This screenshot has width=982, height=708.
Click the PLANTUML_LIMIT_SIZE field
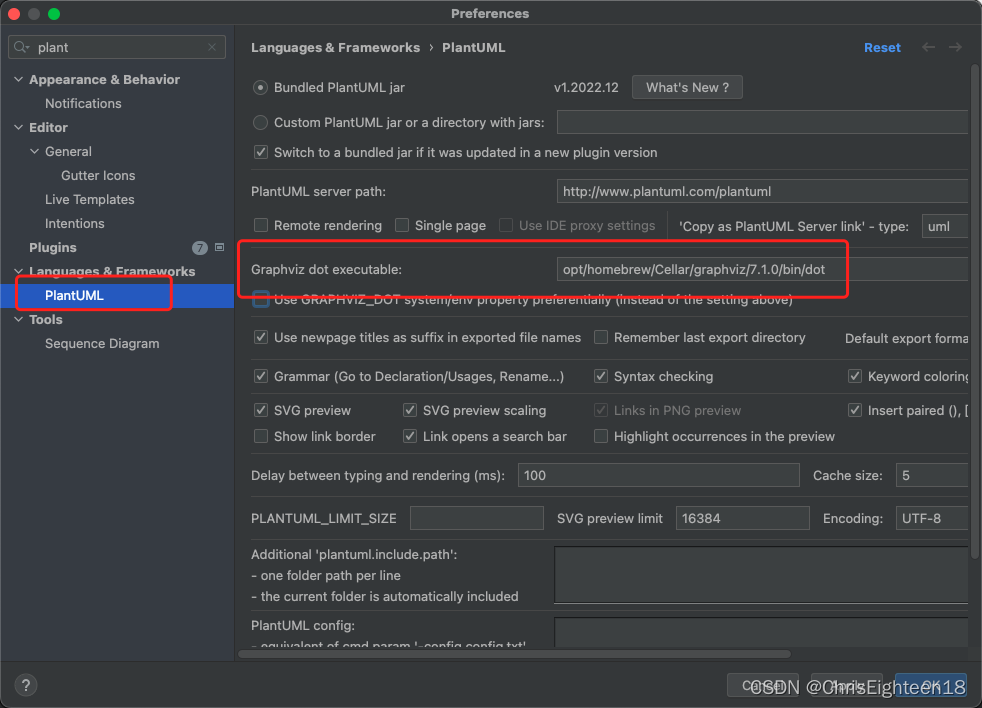click(x=477, y=518)
